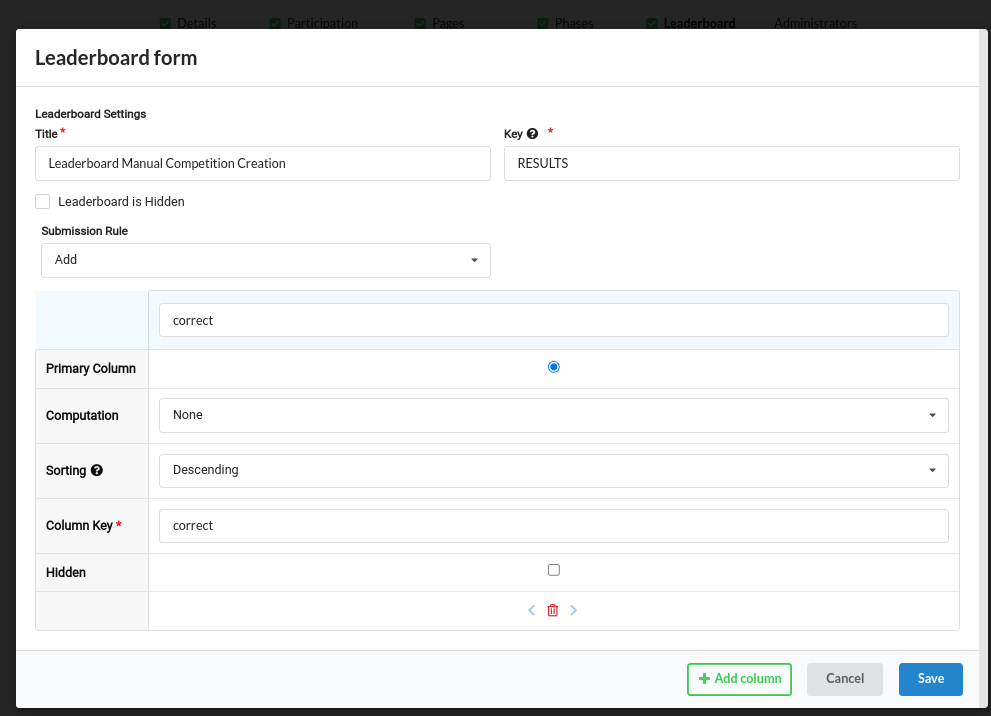Click the left chevron to view previous column

[x=531, y=610]
